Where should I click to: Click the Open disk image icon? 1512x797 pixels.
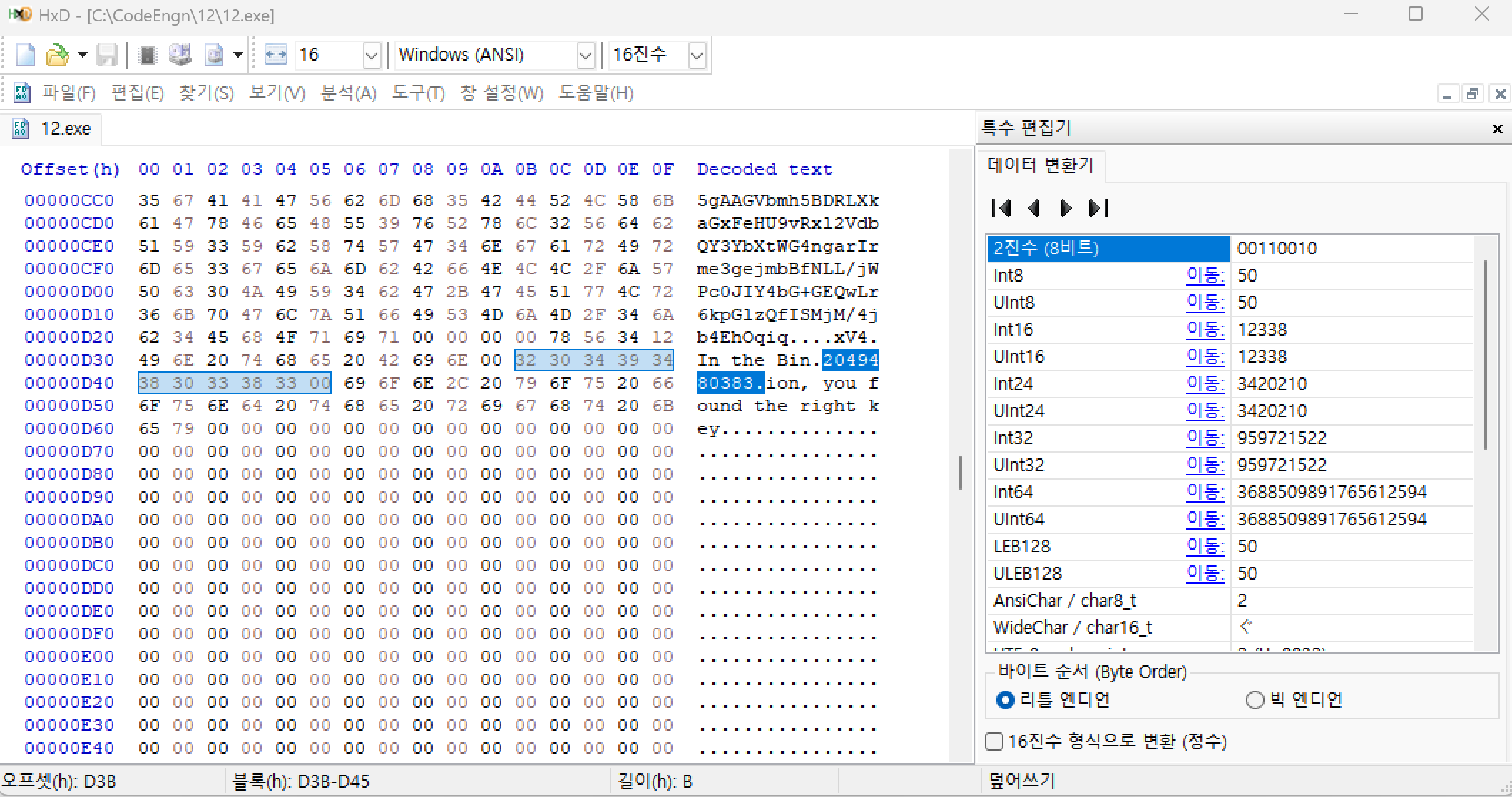pyautogui.click(x=214, y=55)
